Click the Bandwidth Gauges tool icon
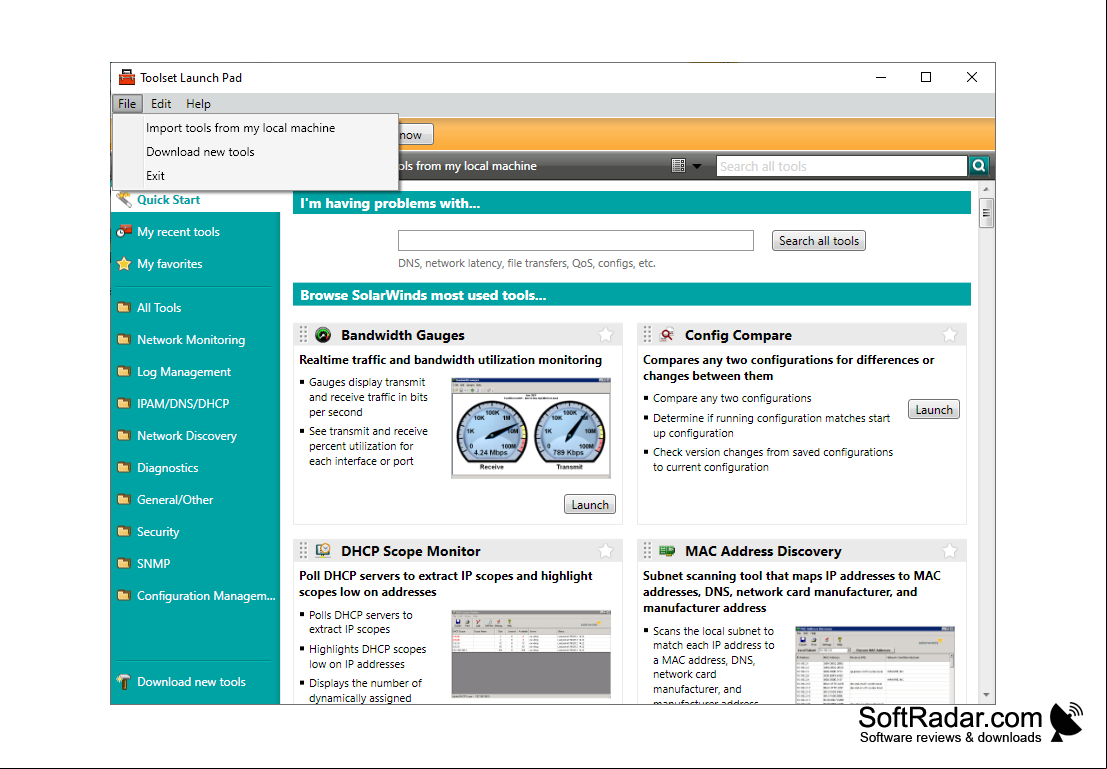This screenshot has height=769, width=1107. pos(323,335)
